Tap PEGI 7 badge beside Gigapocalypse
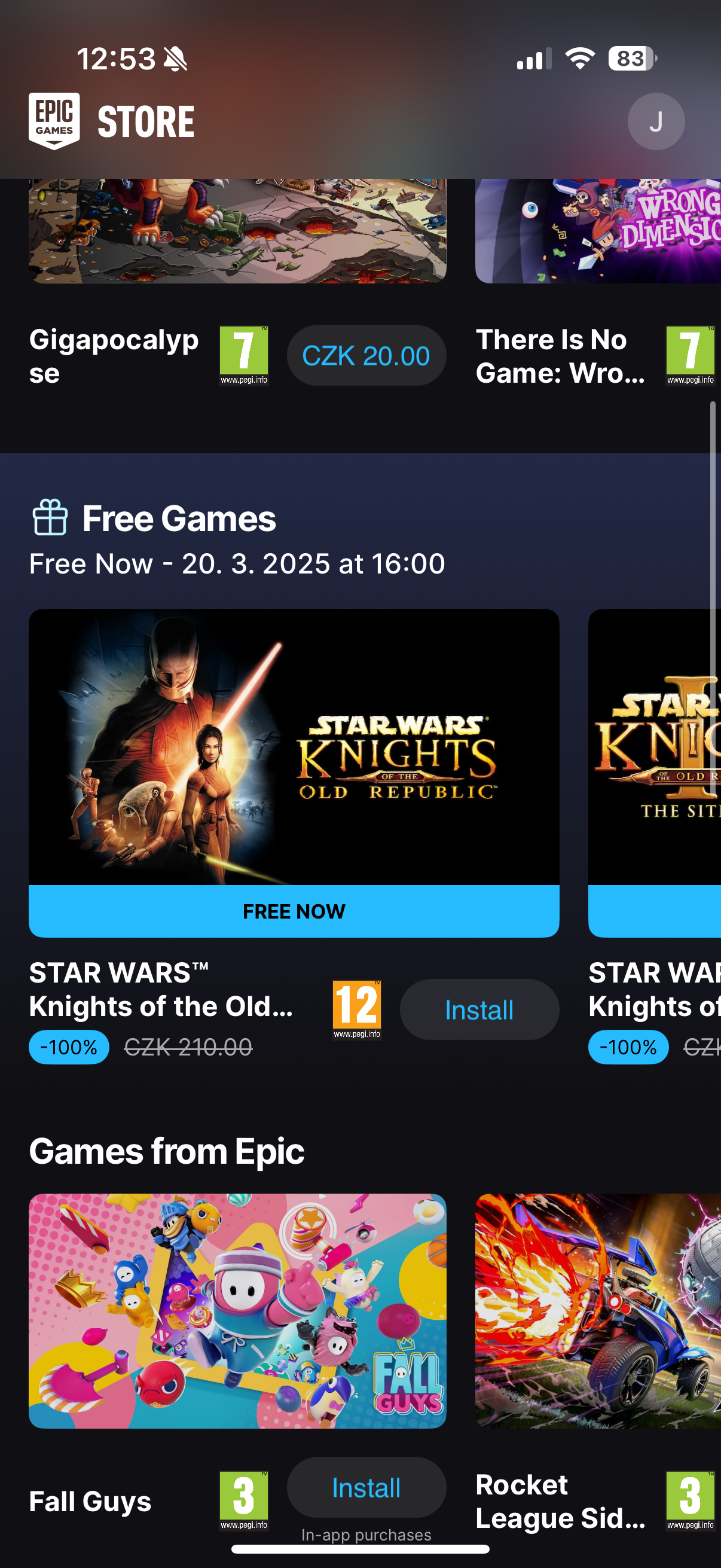Image resolution: width=721 pixels, height=1568 pixels. click(243, 355)
